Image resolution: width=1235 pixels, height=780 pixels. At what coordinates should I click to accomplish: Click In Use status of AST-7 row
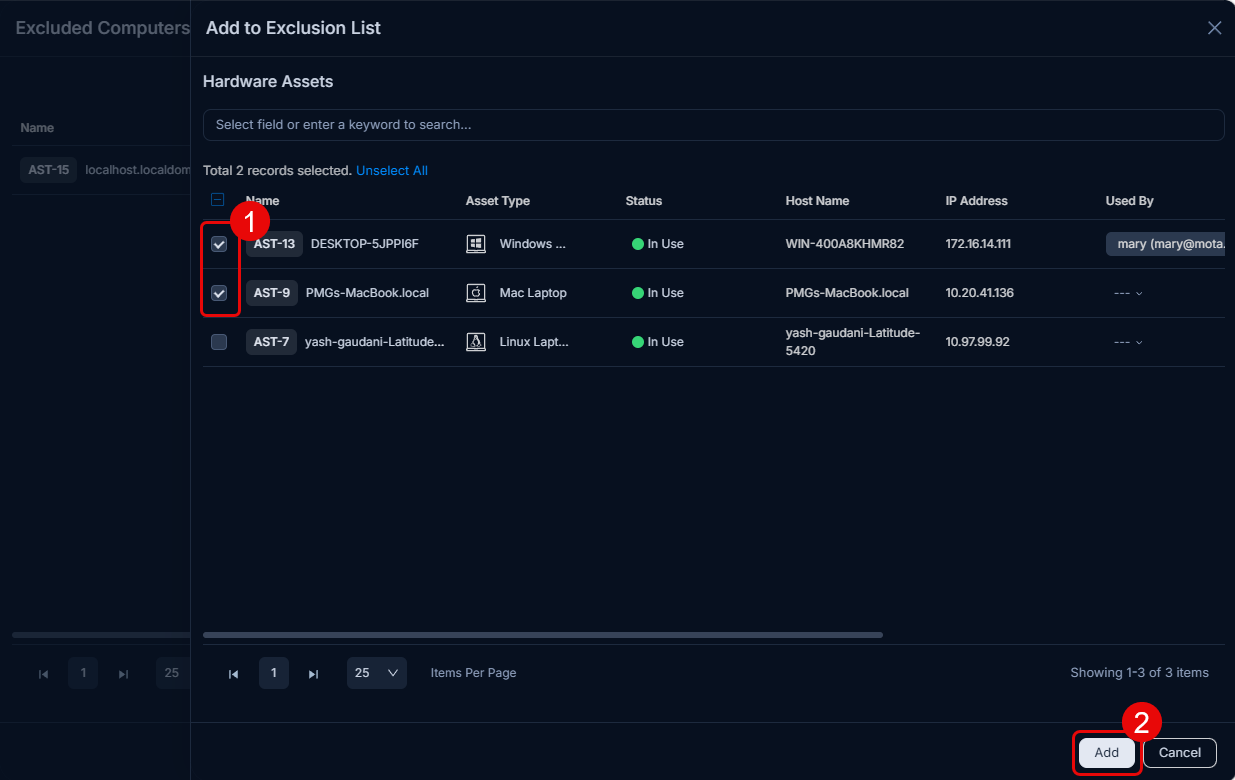[658, 342]
